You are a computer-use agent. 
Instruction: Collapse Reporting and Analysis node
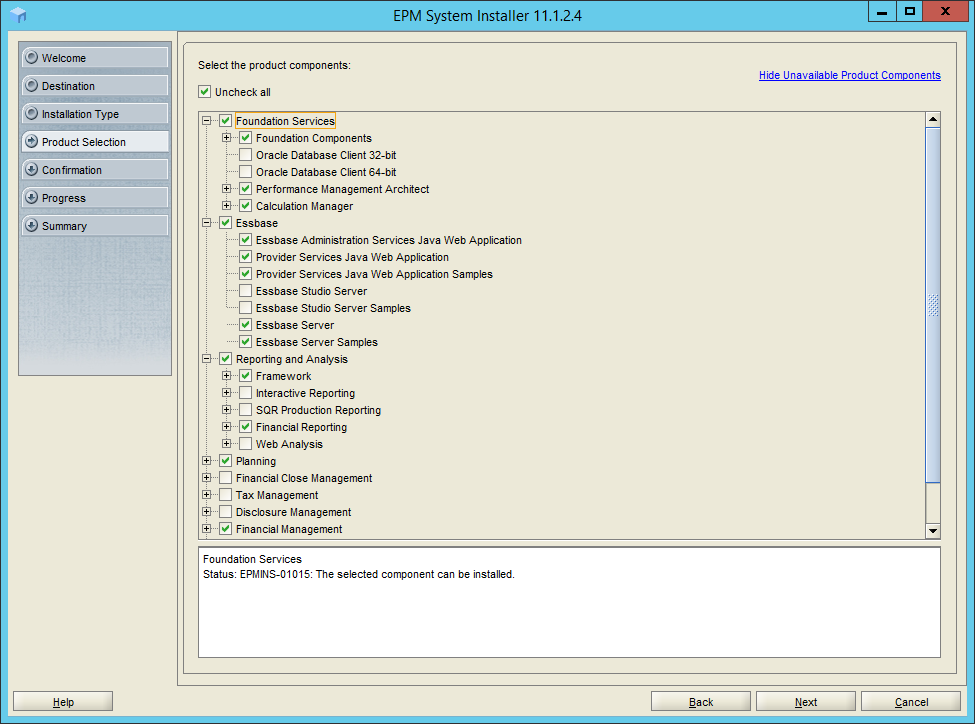206,359
